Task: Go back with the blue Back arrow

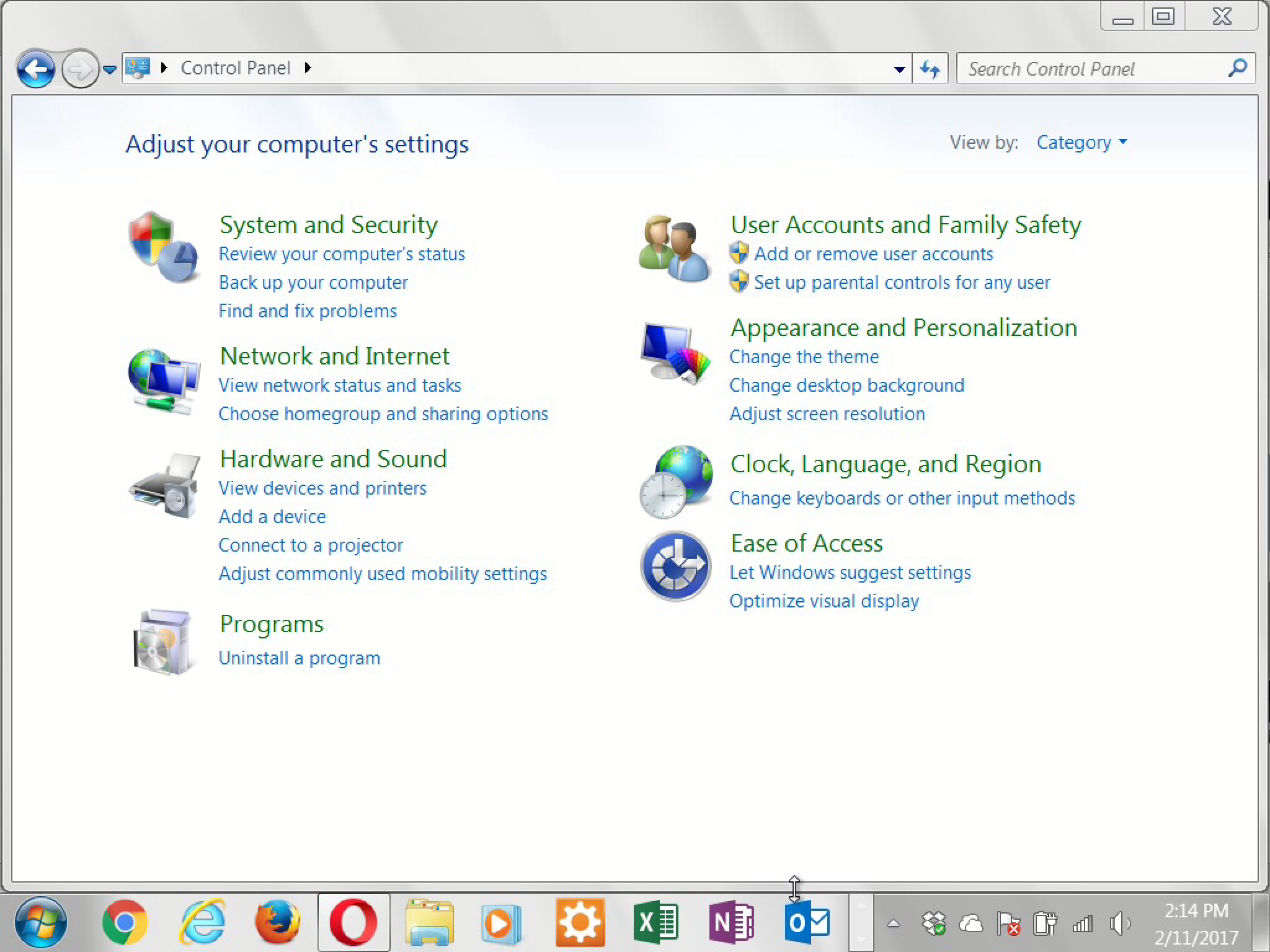Action: pos(36,69)
